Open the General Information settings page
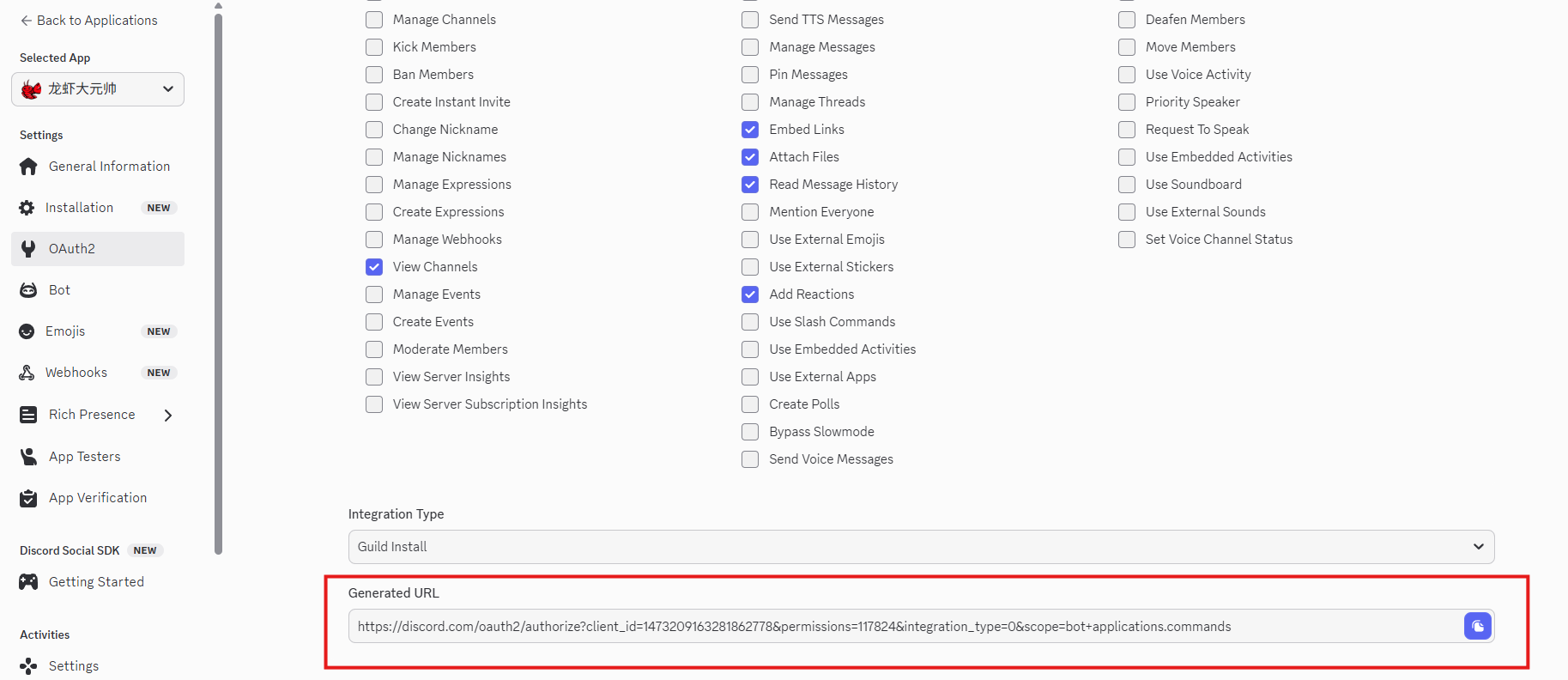The width and height of the screenshot is (1568, 680). click(x=98, y=167)
